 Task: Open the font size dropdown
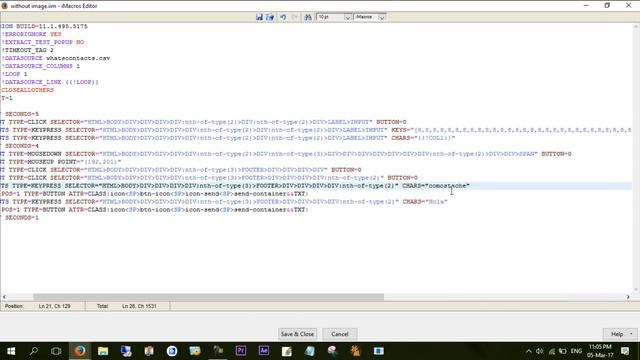347,17
